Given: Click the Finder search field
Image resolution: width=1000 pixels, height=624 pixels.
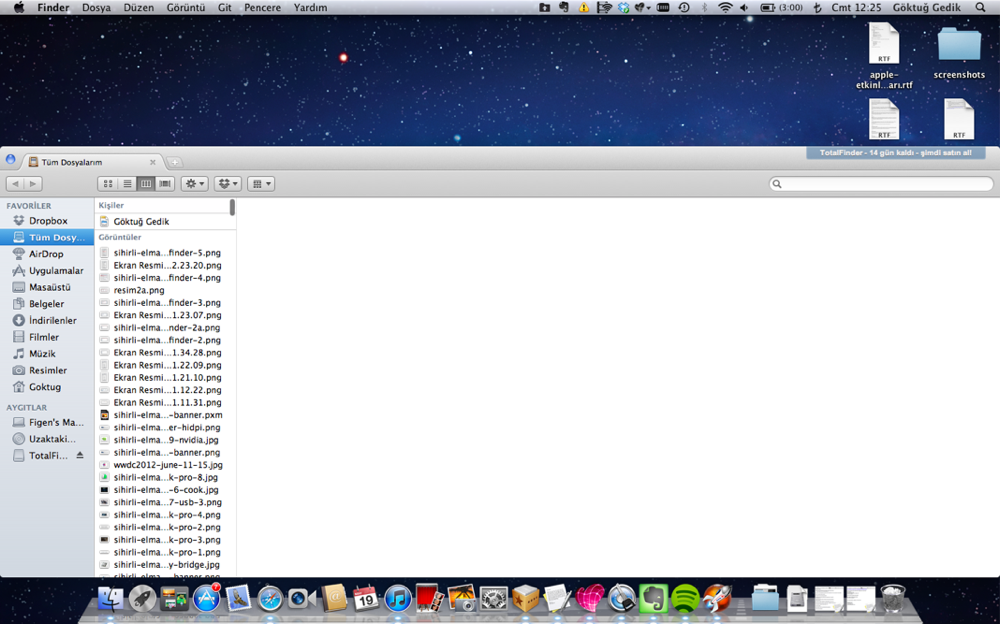Looking at the screenshot, I should [881, 184].
